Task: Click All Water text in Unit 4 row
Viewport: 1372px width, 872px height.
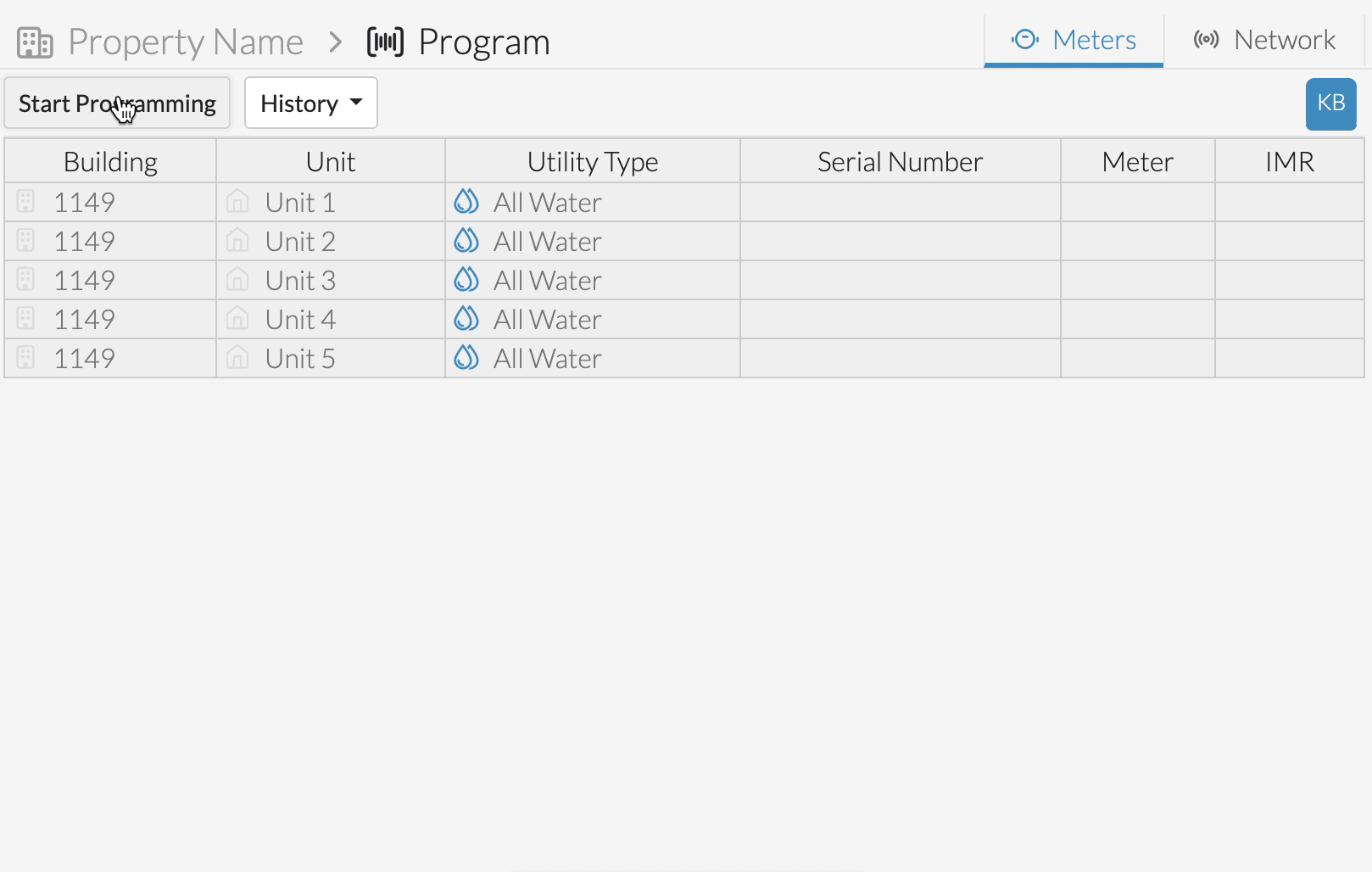Action: pyautogui.click(x=548, y=320)
